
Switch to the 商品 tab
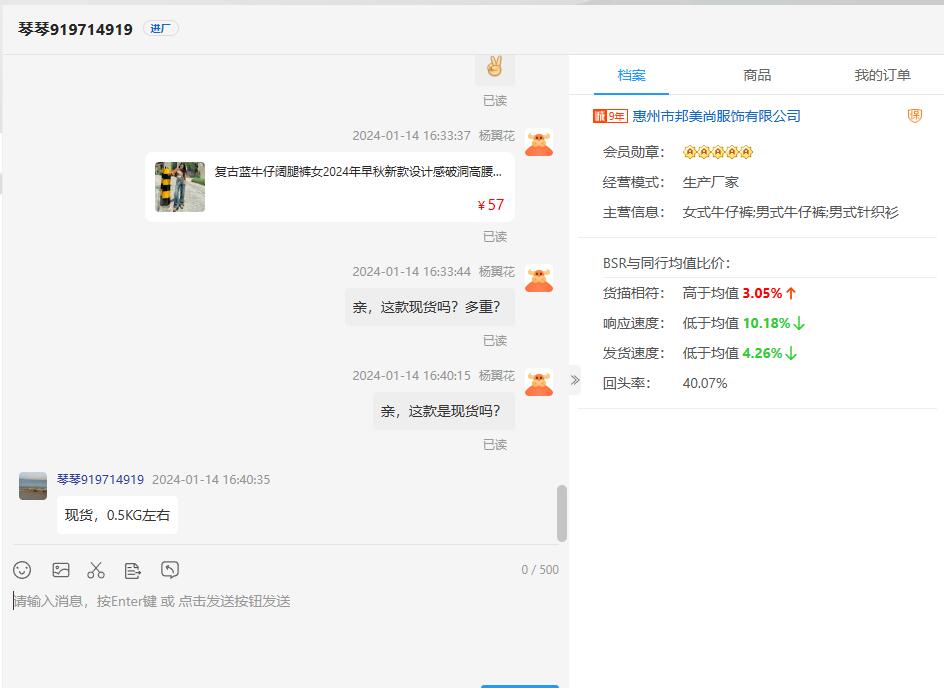click(x=757, y=75)
